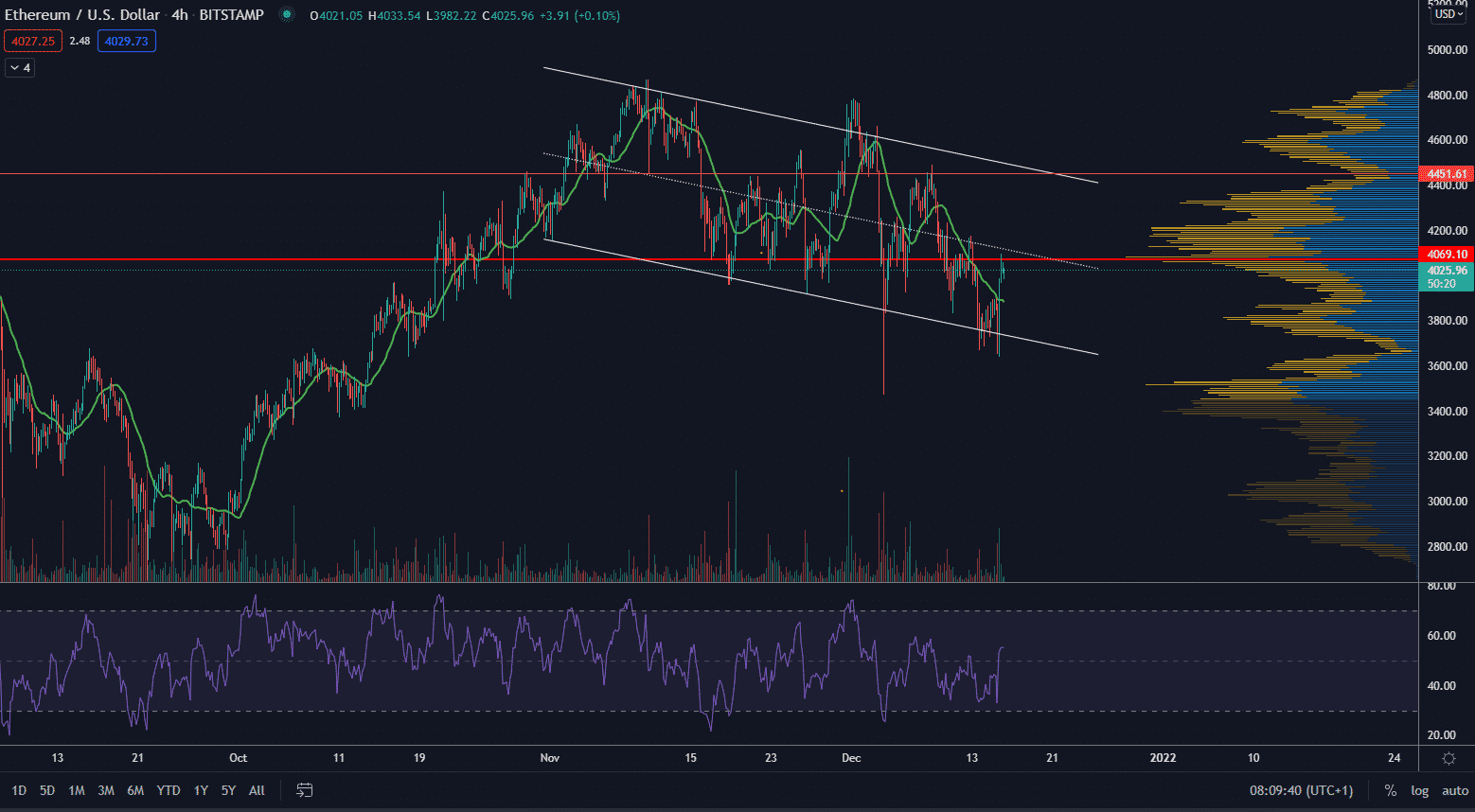Click the 4451.61 price axis label
This screenshot has height=812, width=1475.
[1448, 174]
